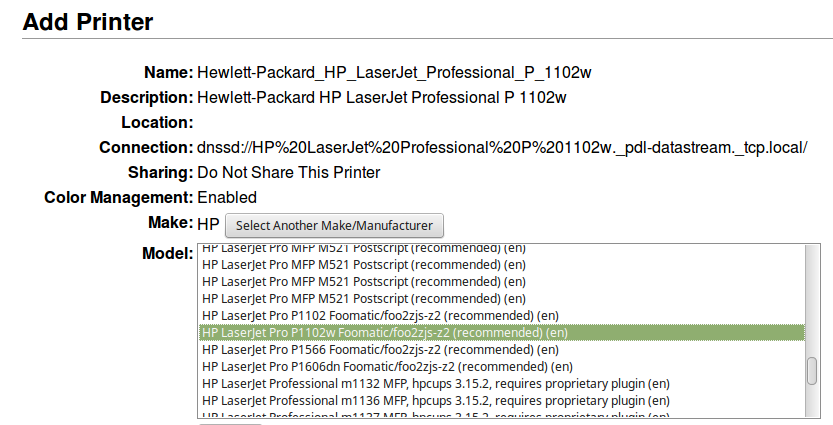Click the dnssd connection URI text
This screenshot has height=425, width=833.
(502, 147)
